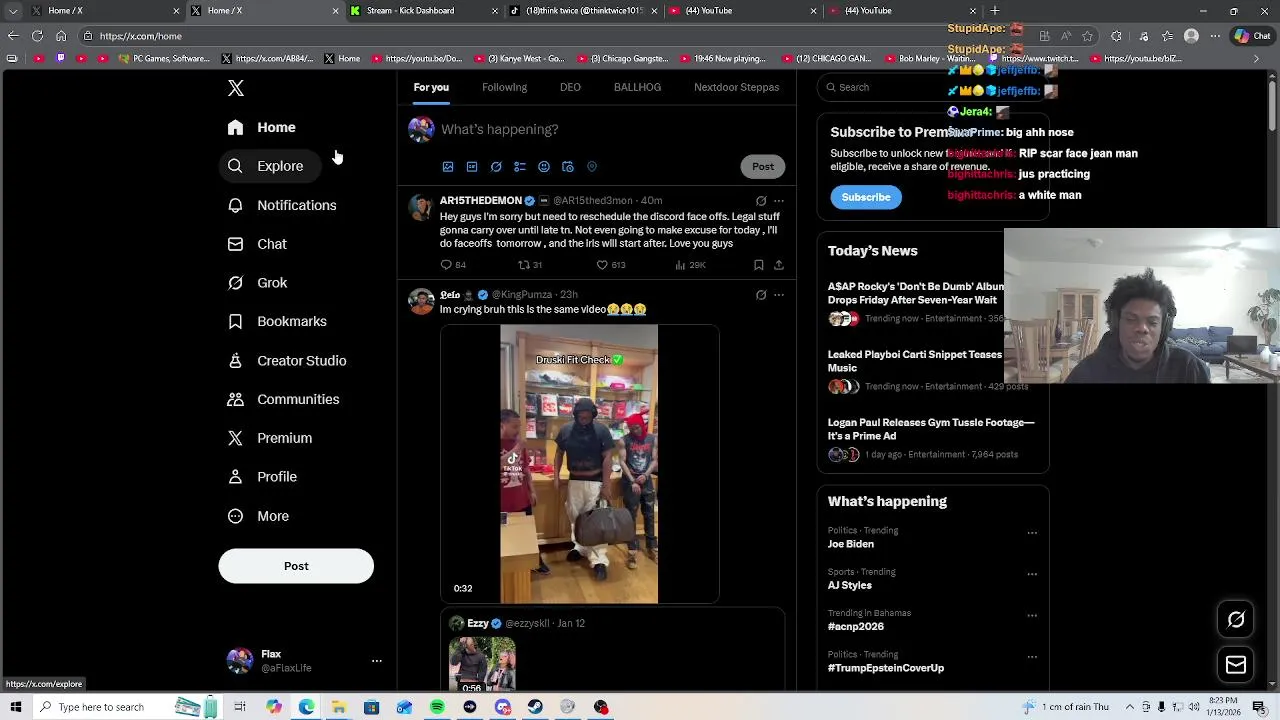Open Communities in the sidebar
This screenshot has height=720, width=1280.
[284, 399]
